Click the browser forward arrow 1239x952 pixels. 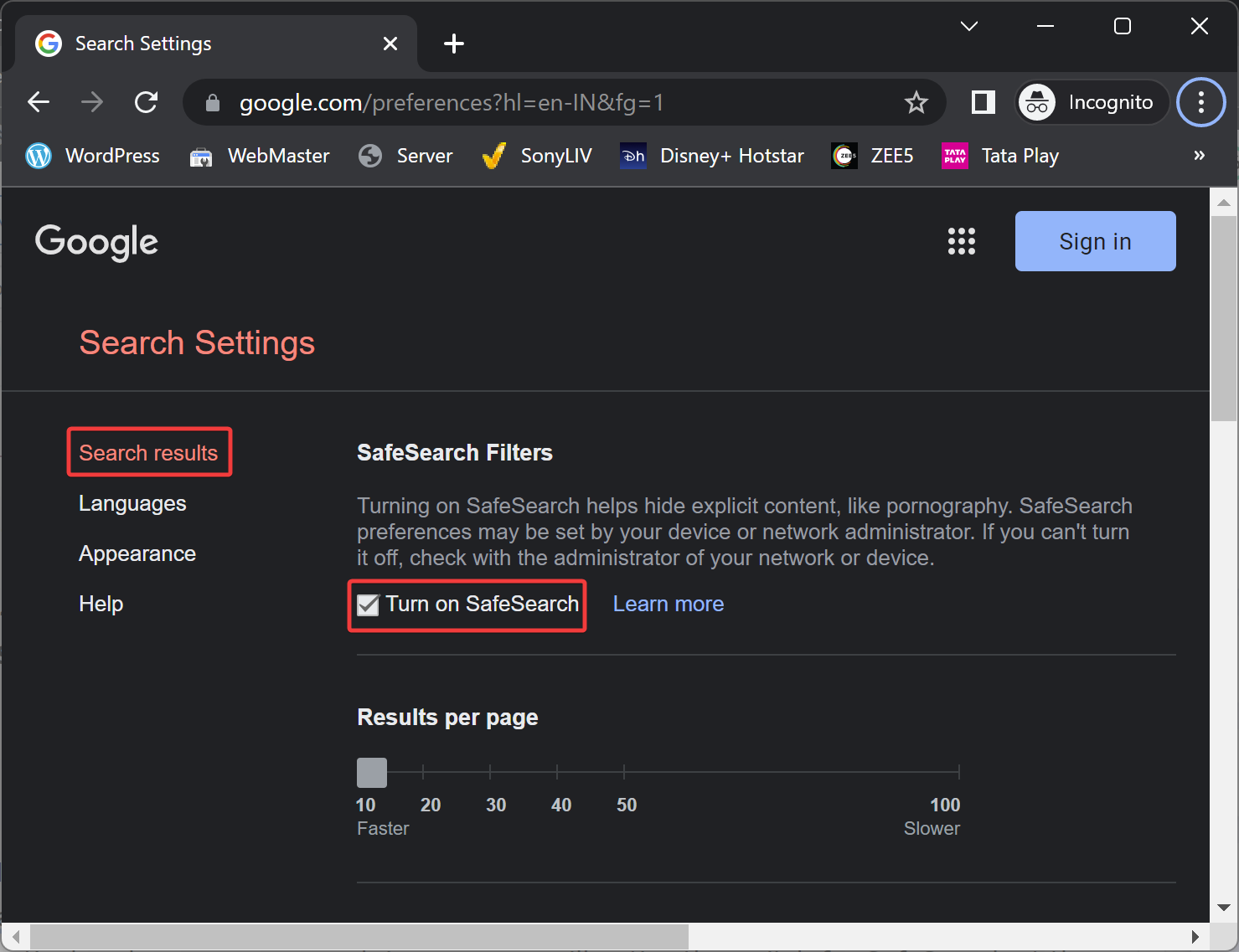[x=92, y=102]
